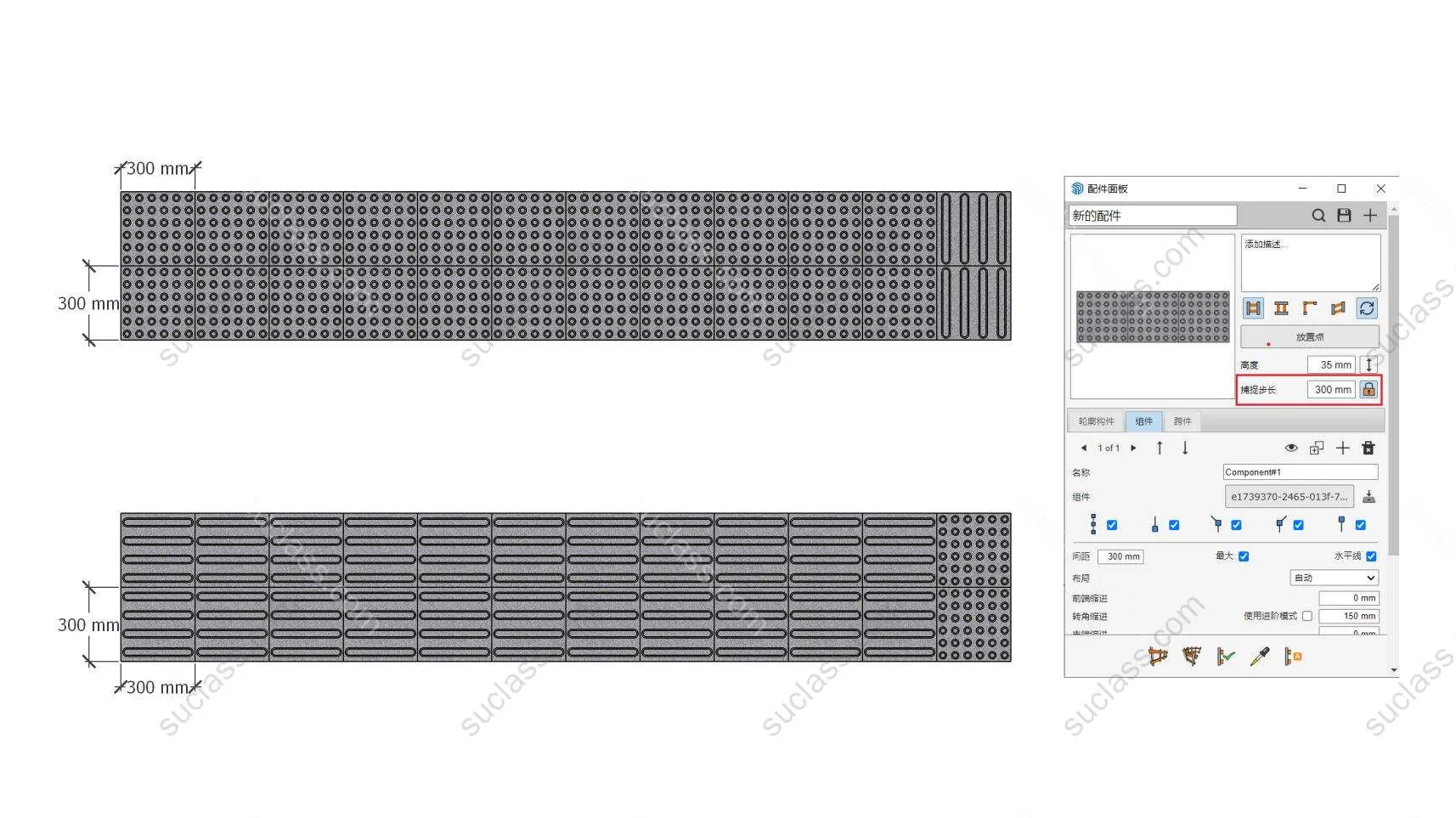Toggle checkbox next to start post icon
Image resolution: width=1456 pixels, height=818 pixels.
pyautogui.click(x=1174, y=525)
